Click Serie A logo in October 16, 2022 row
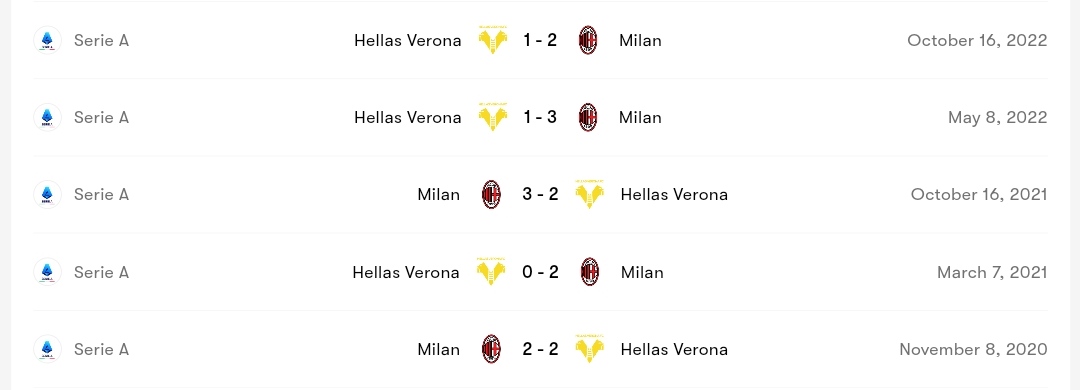 click(x=48, y=40)
